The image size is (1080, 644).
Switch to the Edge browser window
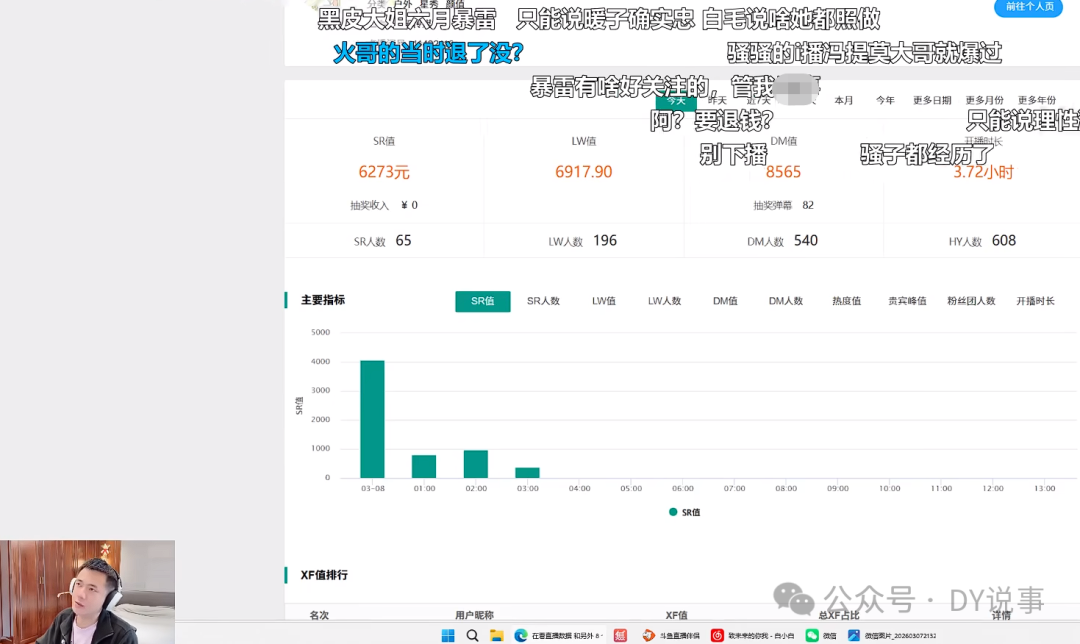[x=559, y=635]
